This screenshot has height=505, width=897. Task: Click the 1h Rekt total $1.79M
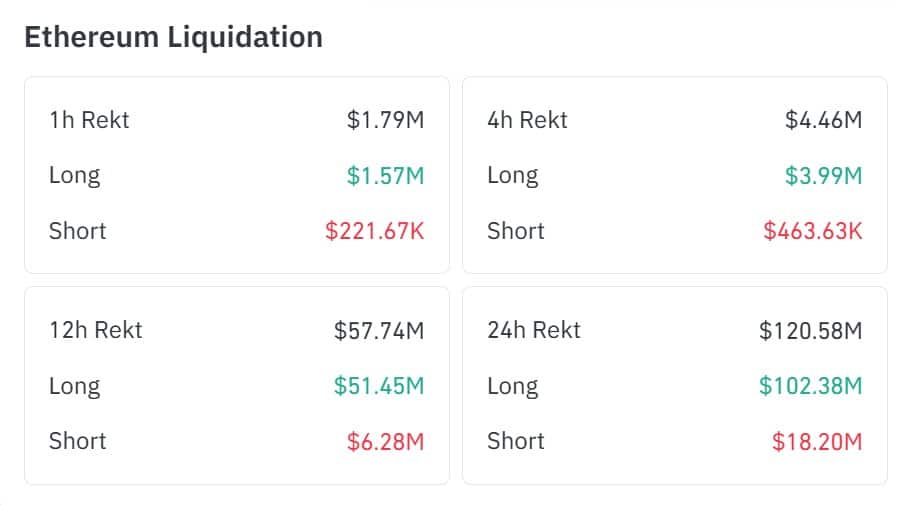click(x=385, y=120)
